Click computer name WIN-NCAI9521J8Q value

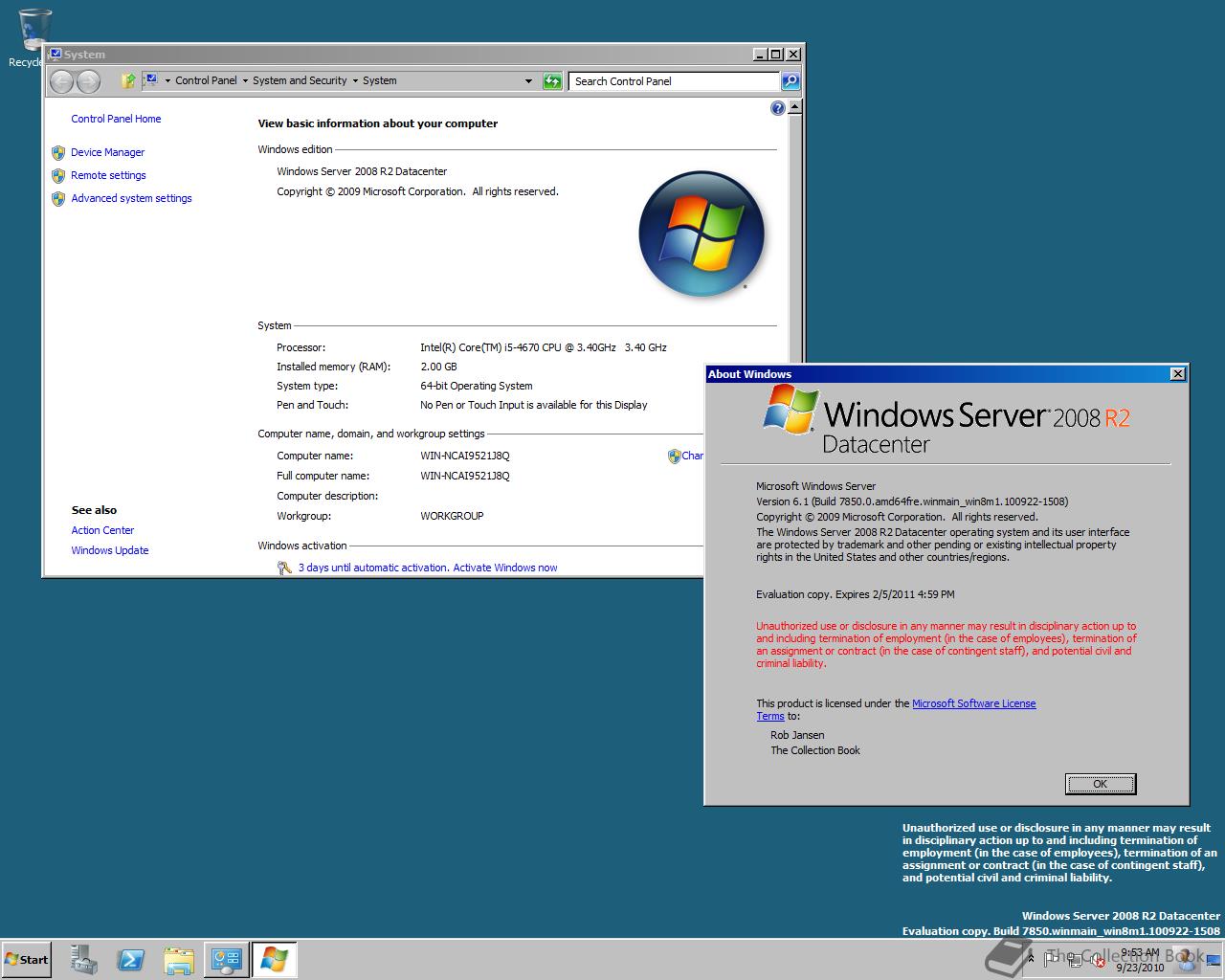[465, 456]
